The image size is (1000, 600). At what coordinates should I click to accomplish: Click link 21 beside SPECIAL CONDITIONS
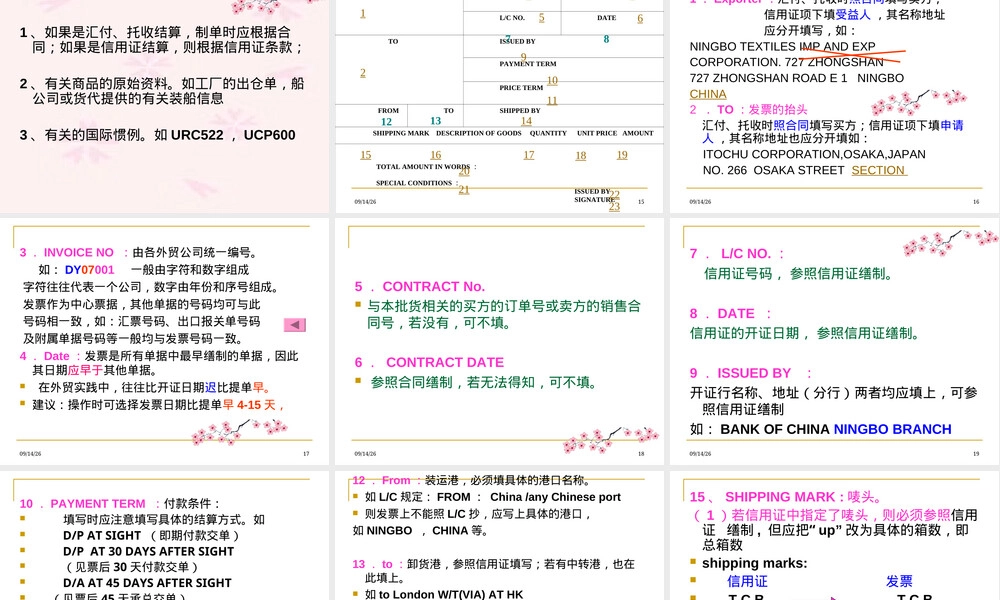click(464, 189)
